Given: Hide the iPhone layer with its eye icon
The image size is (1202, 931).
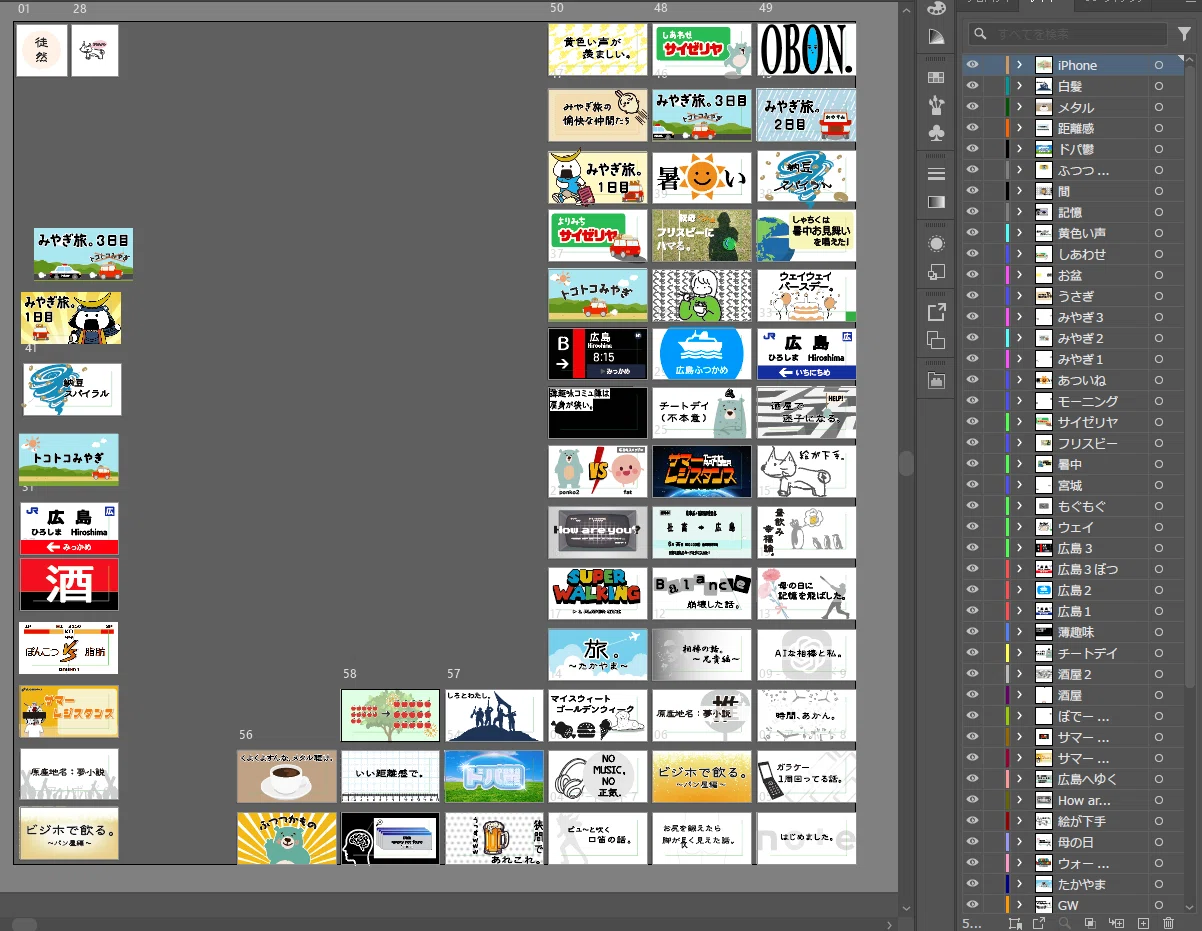Looking at the screenshot, I should point(972,65).
